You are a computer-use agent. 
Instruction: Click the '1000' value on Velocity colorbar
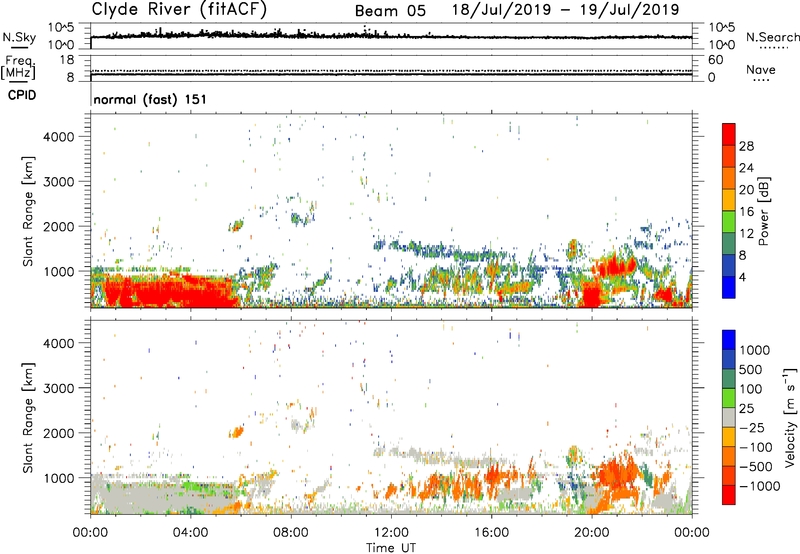[755, 350]
